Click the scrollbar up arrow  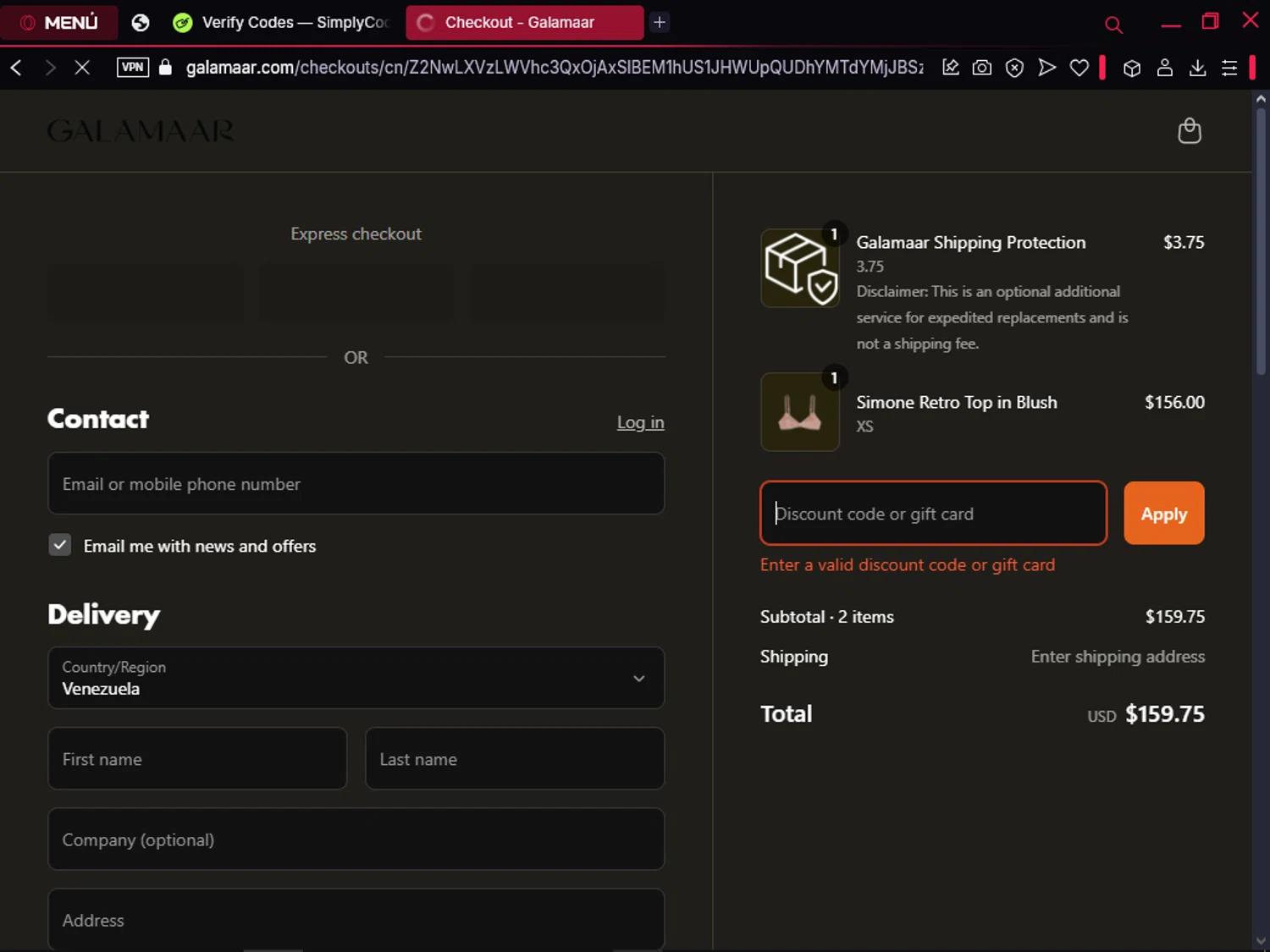(1261, 99)
